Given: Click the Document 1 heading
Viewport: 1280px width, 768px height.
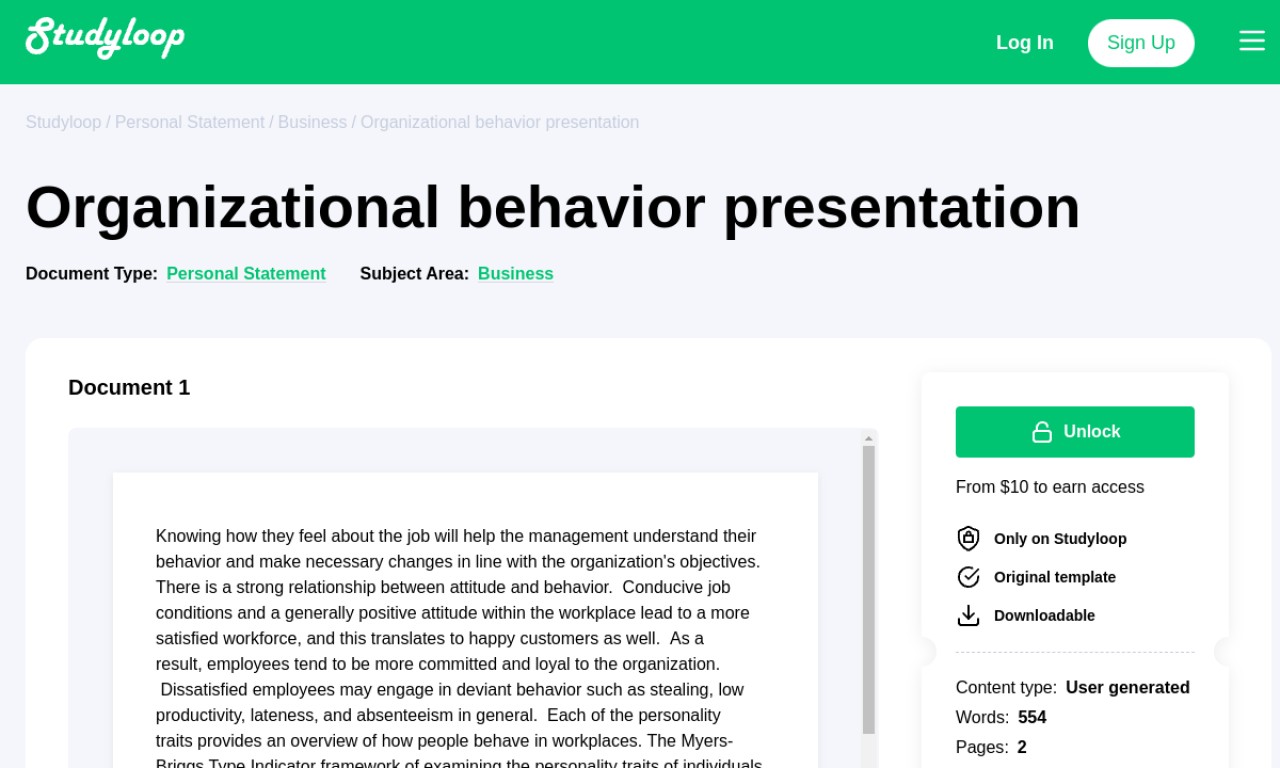Looking at the screenshot, I should 129,388.
